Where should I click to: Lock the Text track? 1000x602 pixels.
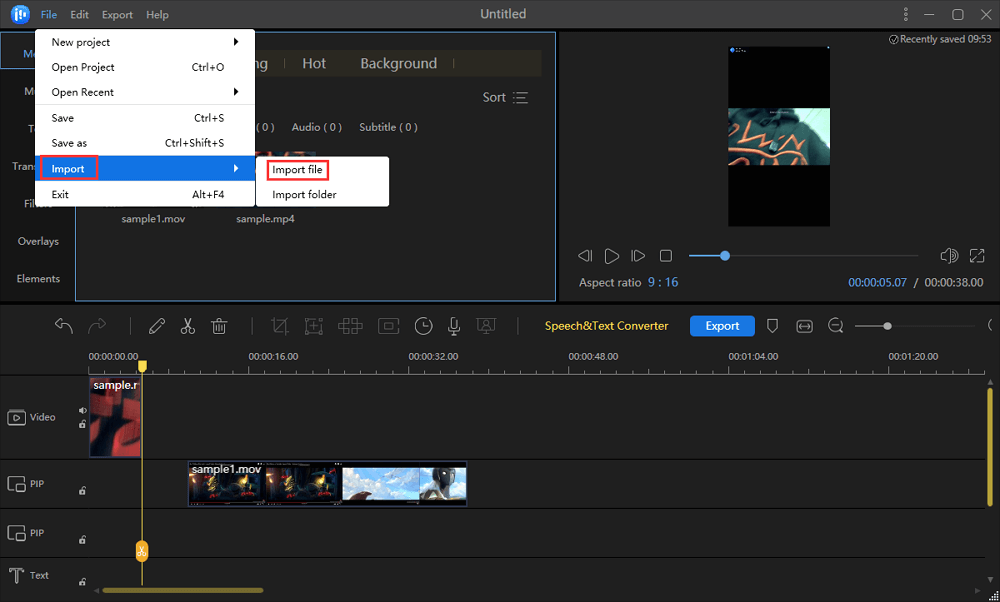pyautogui.click(x=82, y=581)
